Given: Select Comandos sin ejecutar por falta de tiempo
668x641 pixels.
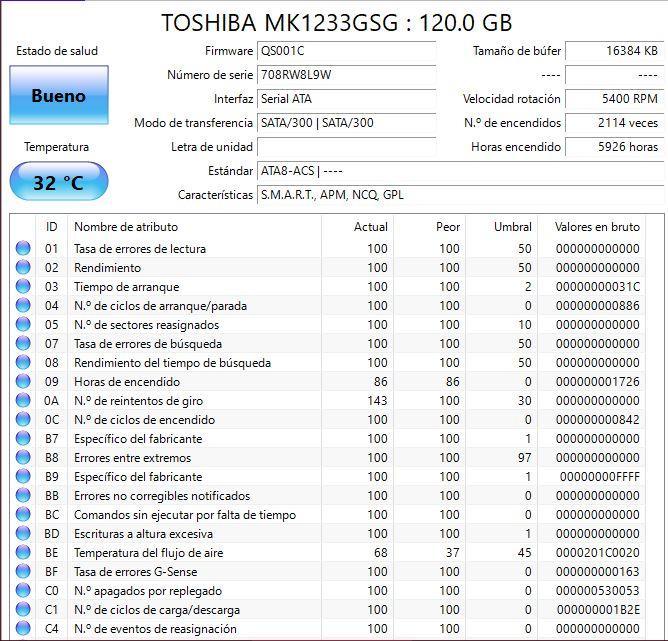Looking at the screenshot, I should coord(185,515).
